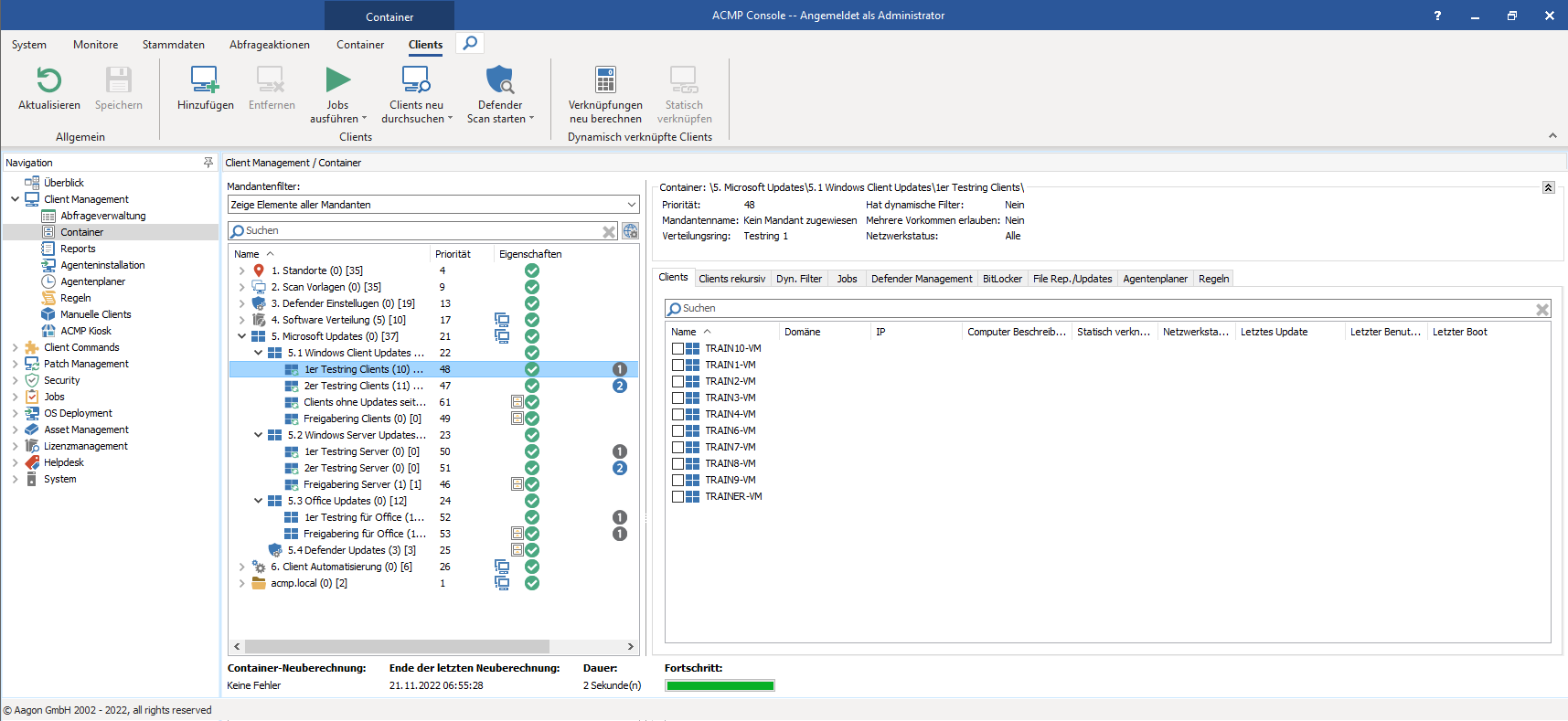Click Statisch verknüpfen icon

pyautogui.click(x=684, y=80)
